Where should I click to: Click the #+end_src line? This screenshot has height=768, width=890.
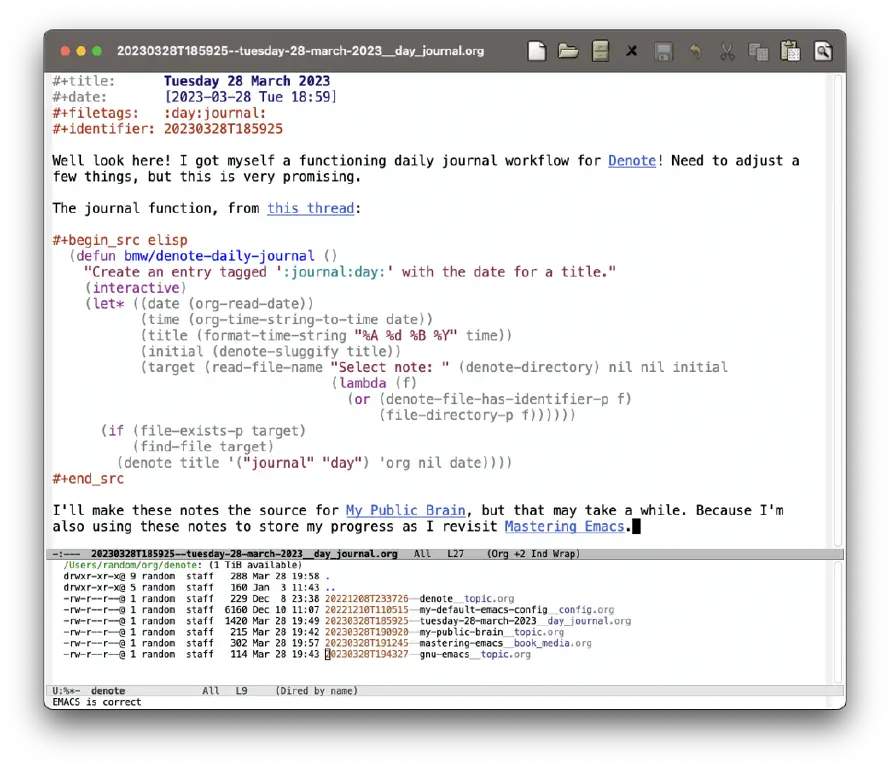coord(88,479)
